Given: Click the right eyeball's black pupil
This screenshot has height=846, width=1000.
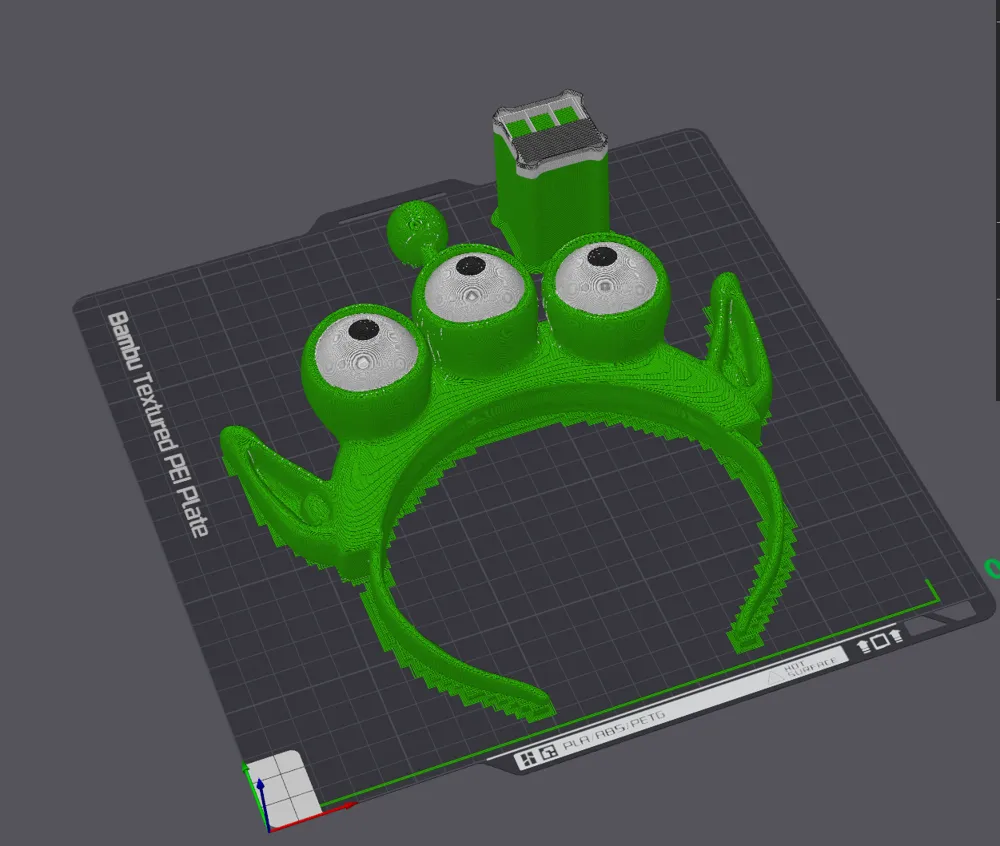Looking at the screenshot, I should (x=601, y=256).
